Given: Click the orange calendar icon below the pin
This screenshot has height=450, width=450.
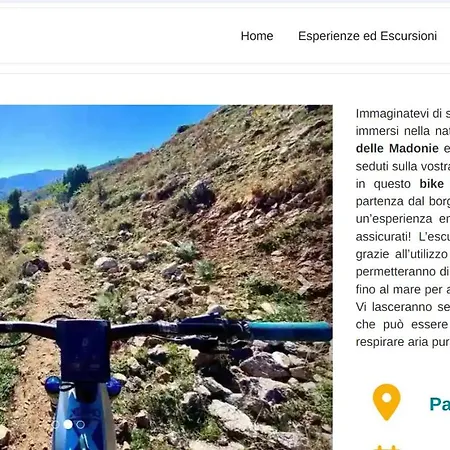Looking at the screenshot, I should pos(386,447).
